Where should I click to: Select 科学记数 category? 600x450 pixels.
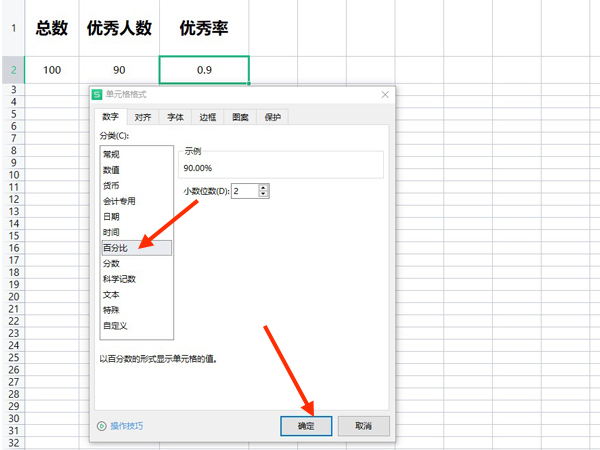coord(118,279)
